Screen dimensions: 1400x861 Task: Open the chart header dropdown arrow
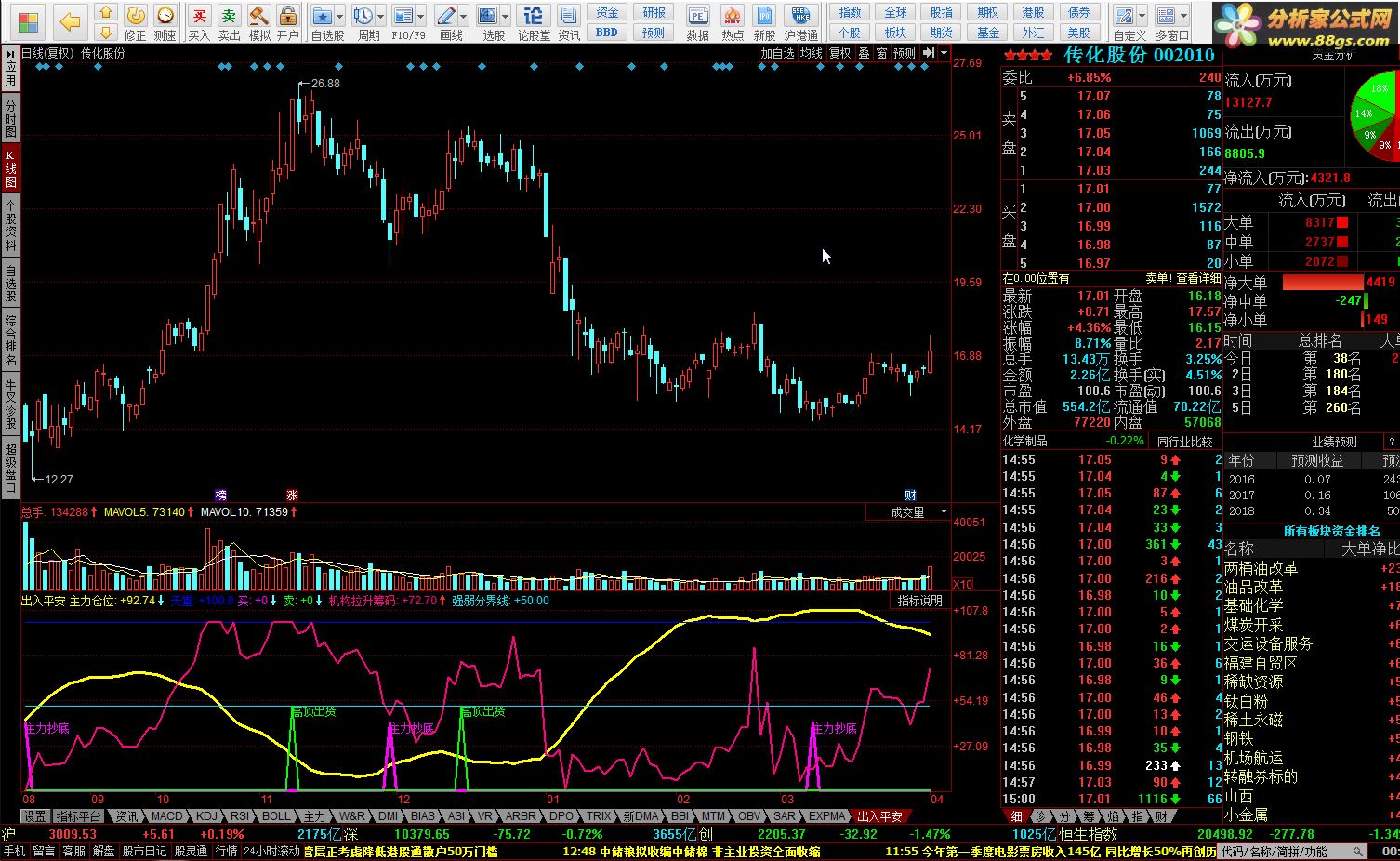click(944, 54)
